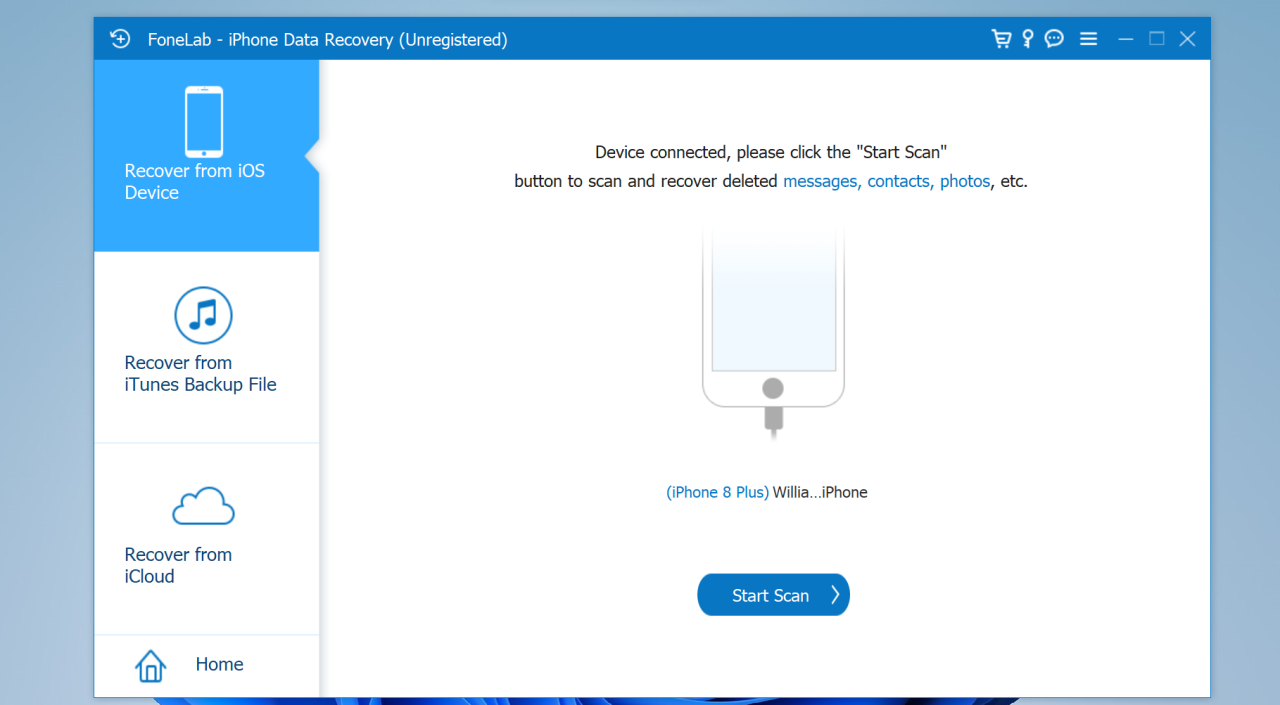This screenshot has width=1280, height=705.
Task: Open the hamburger menu in title bar
Action: (x=1089, y=39)
